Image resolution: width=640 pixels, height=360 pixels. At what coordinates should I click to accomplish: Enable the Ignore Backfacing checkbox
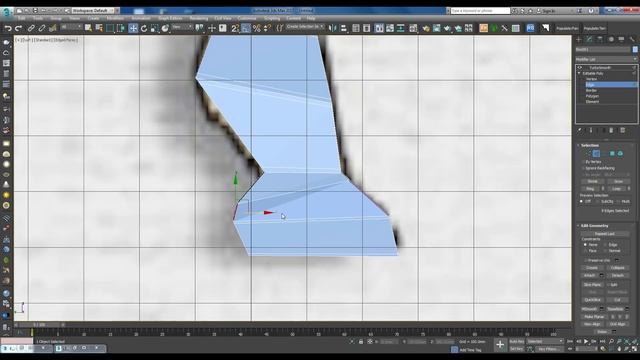tap(583, 168)
